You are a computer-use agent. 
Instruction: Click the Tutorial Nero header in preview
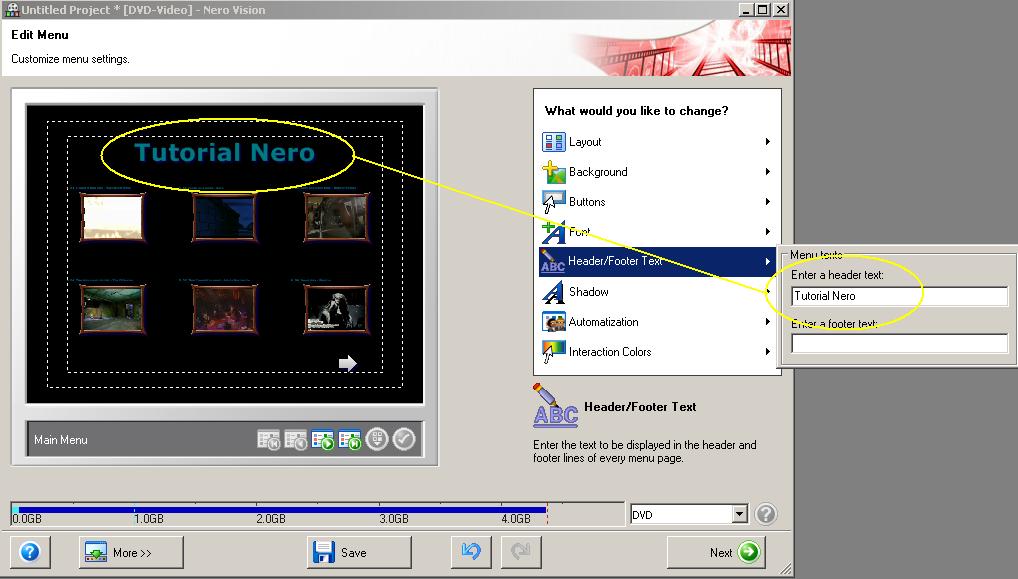[225, 153]
